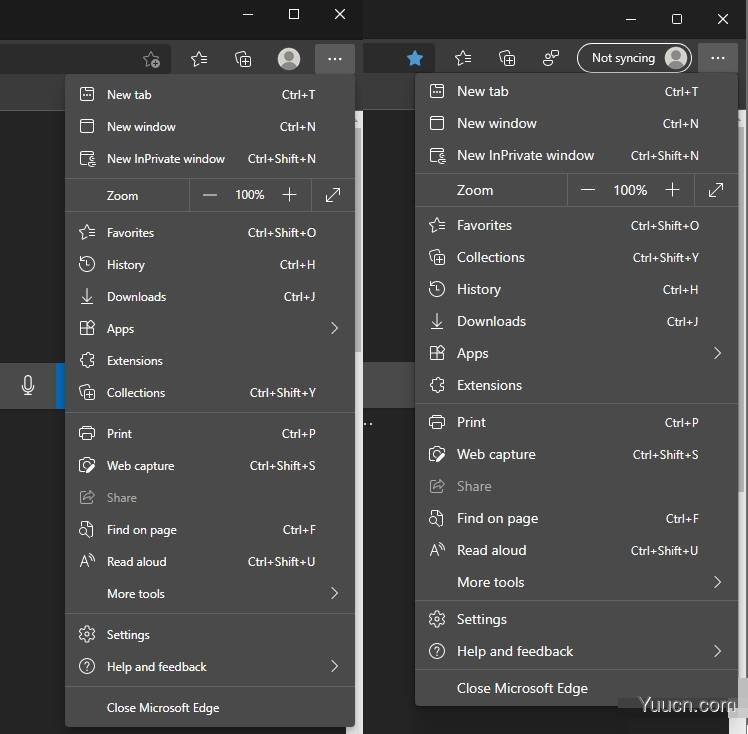Viewport: 748px width, 734px height.
Task: Decrease zoom with minus in right menu
Action: tap(588, 190)
